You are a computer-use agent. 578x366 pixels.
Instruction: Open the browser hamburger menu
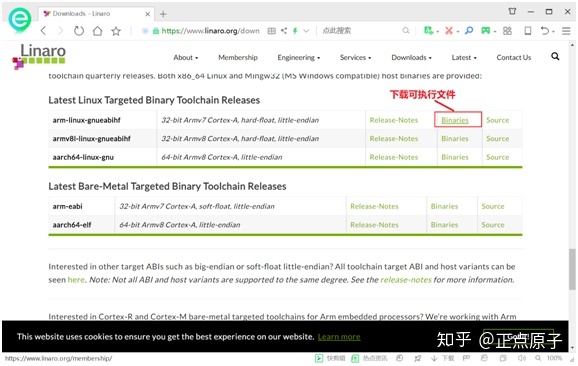pos(566,31)
